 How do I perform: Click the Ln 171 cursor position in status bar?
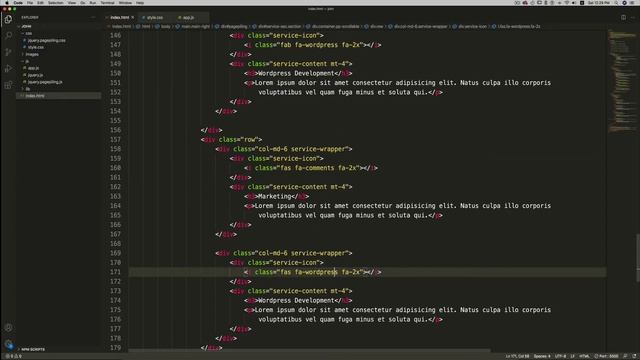pos(517,356)
